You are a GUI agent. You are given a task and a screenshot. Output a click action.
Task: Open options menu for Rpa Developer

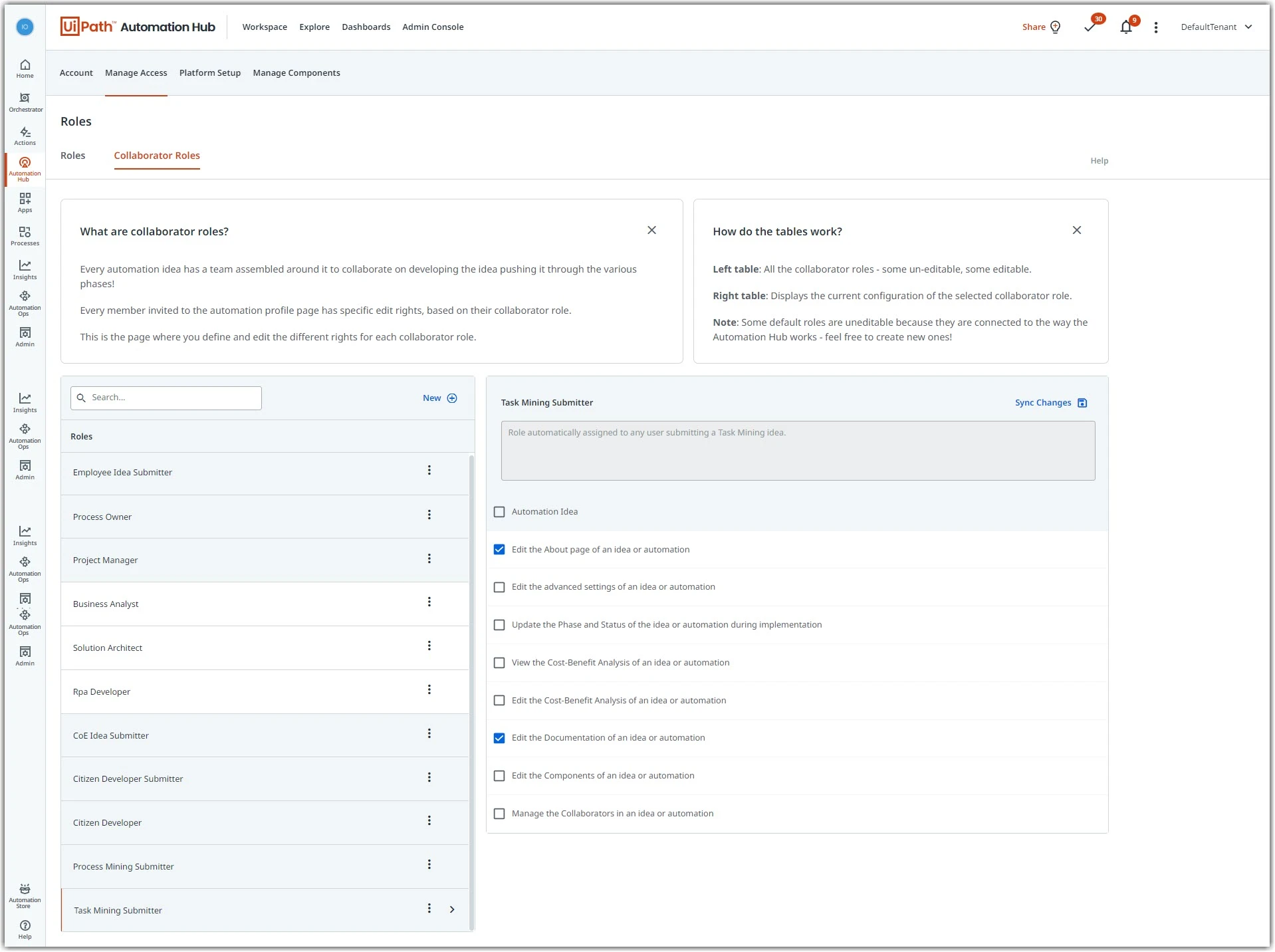point(429,690)
